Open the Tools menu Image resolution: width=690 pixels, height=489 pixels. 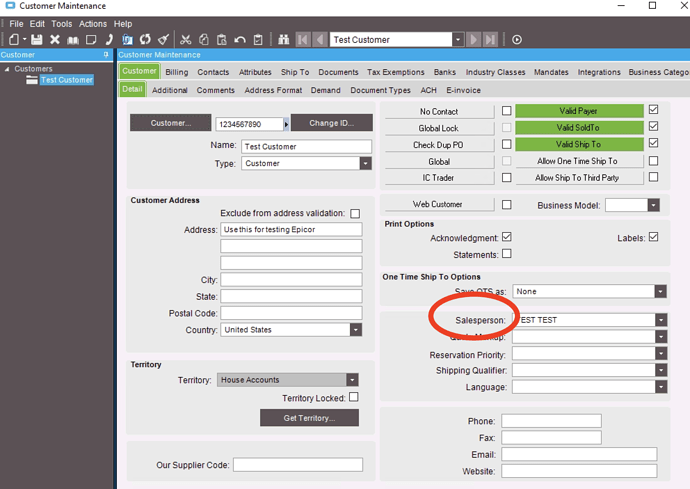(x=62, y=24)
